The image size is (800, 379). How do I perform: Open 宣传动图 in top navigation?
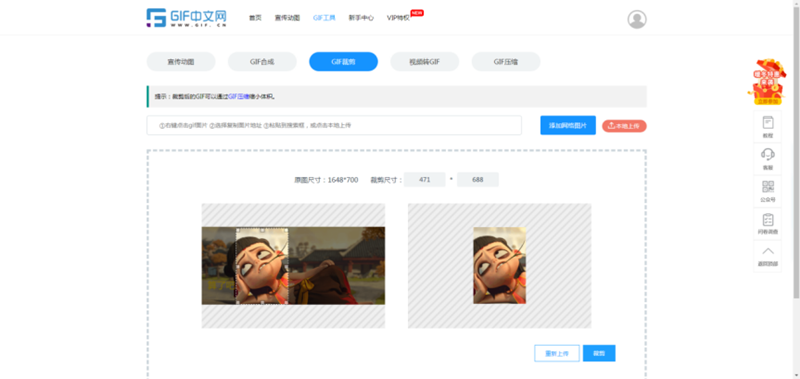(287, 18)
